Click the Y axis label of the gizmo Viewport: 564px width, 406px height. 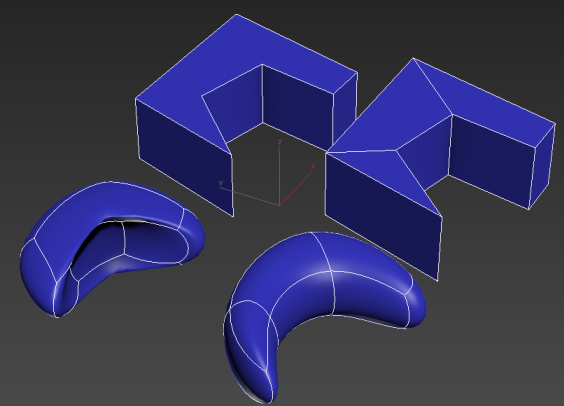(221, 183)
